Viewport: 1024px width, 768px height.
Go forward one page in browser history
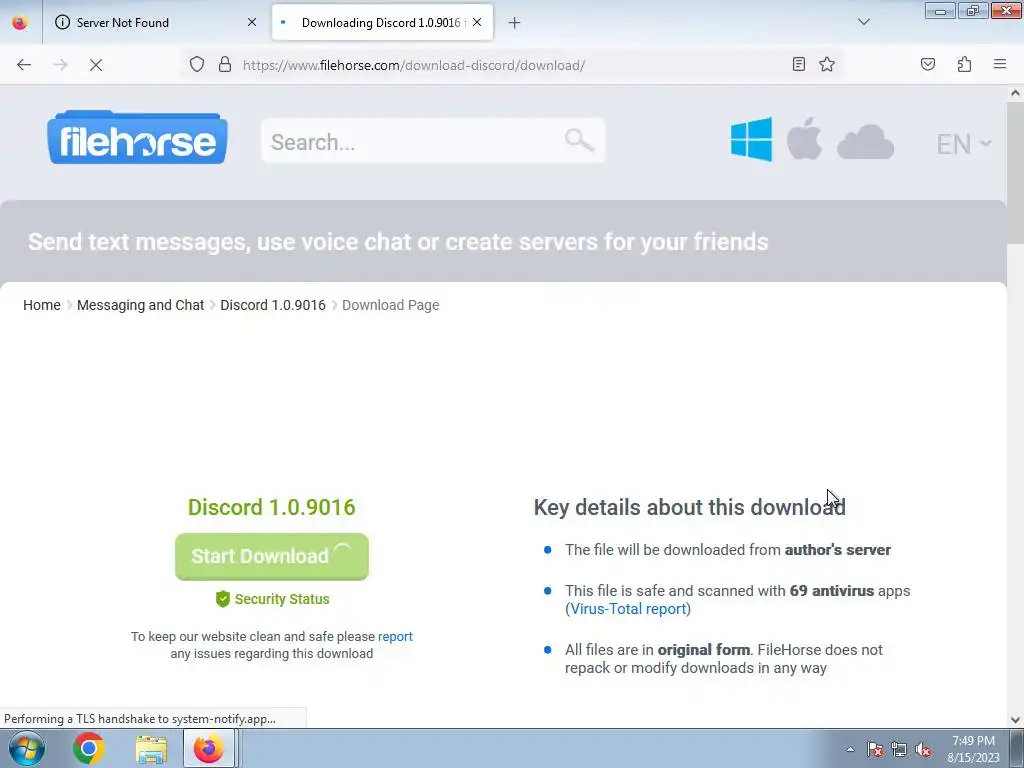tap(60, 65)
